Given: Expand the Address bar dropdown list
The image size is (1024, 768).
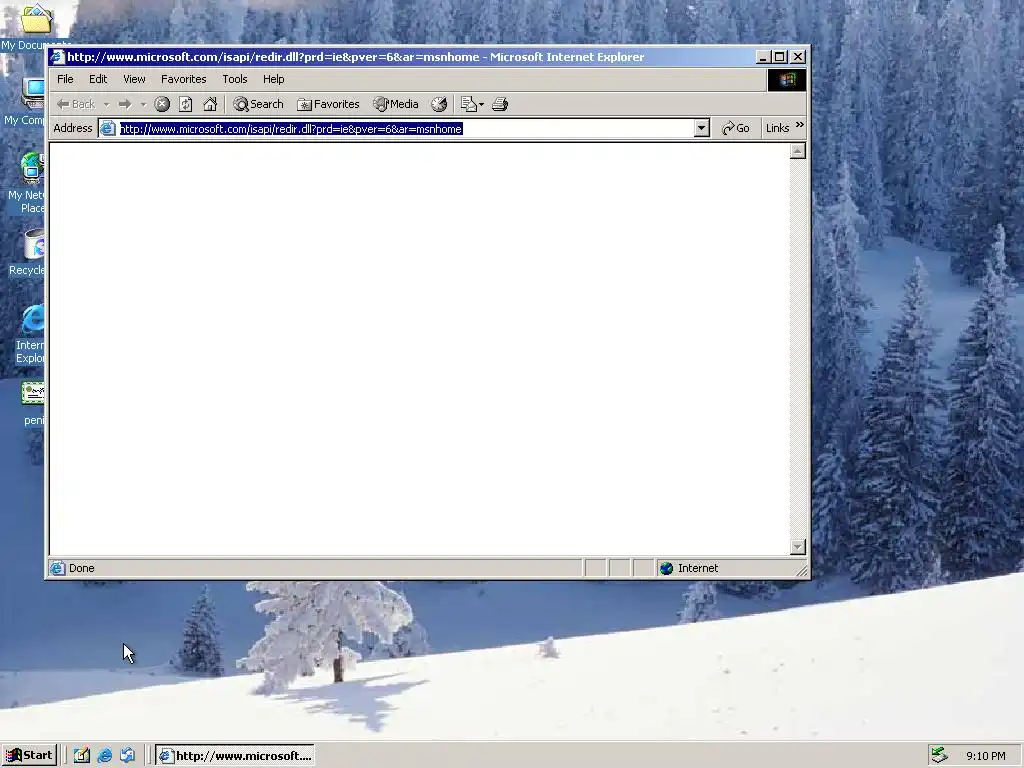Looking at the screenshot, I should coord(701,129).
